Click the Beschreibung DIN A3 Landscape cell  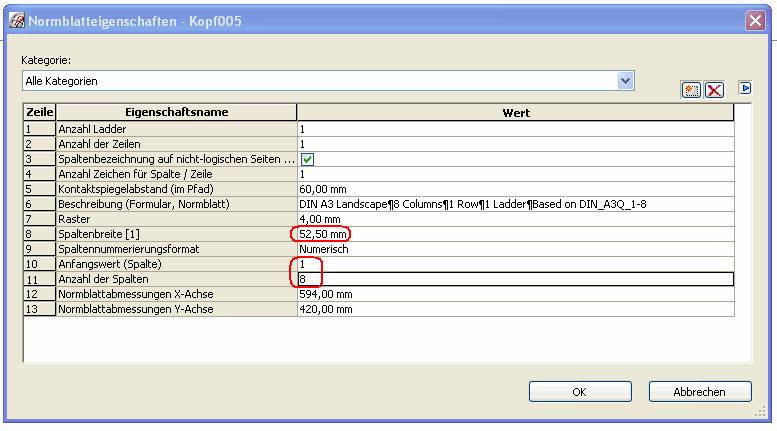[x=515, y=204]
